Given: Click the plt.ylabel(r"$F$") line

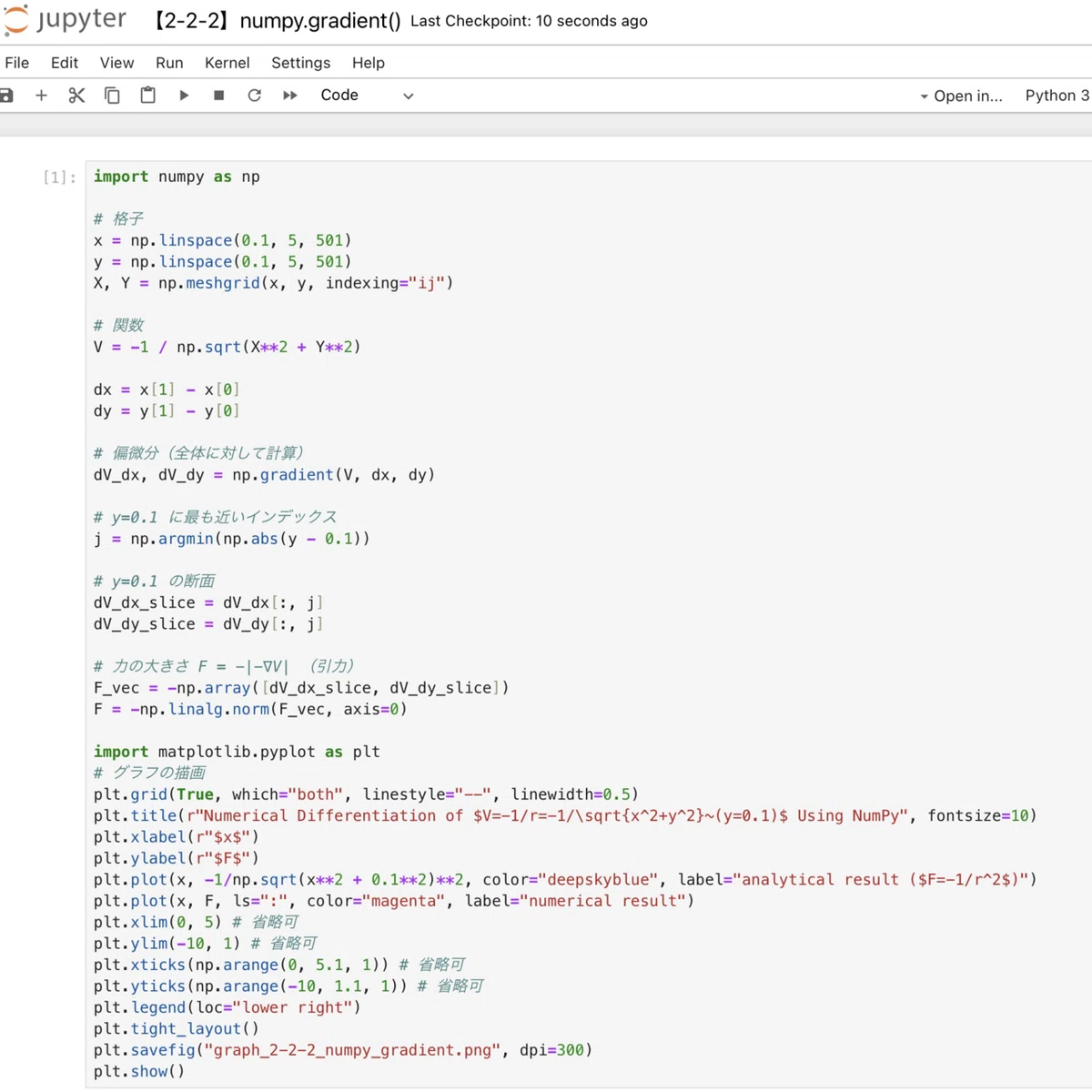Looking at the screenshot, I should point(176,858).
